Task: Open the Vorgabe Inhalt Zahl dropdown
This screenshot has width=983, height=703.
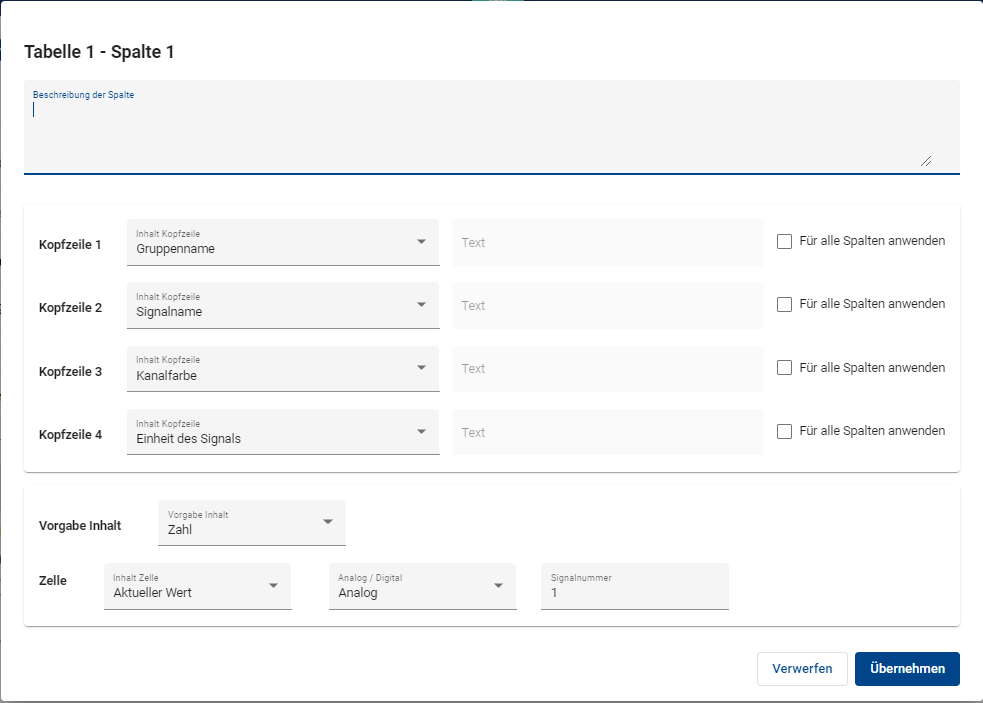Action: click(x=251, y=523)
